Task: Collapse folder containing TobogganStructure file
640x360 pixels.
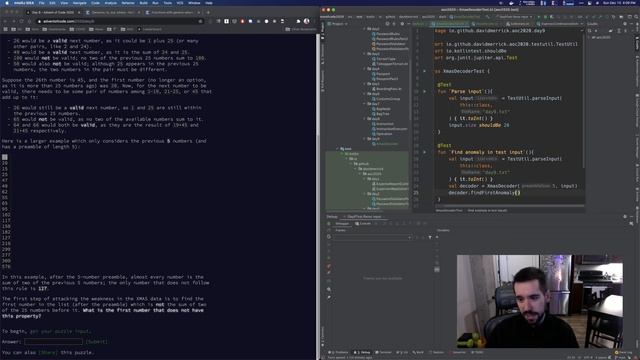Action: (364, 54)
